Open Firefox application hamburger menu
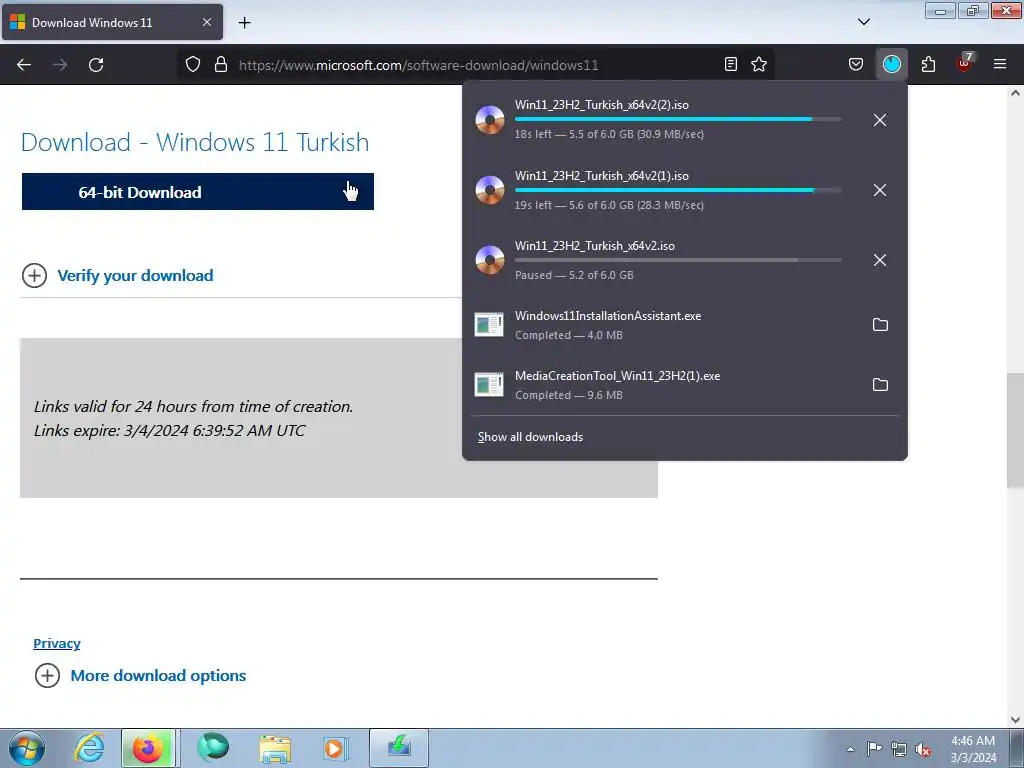This screenshot has width=1024, height=768. 1000,64
